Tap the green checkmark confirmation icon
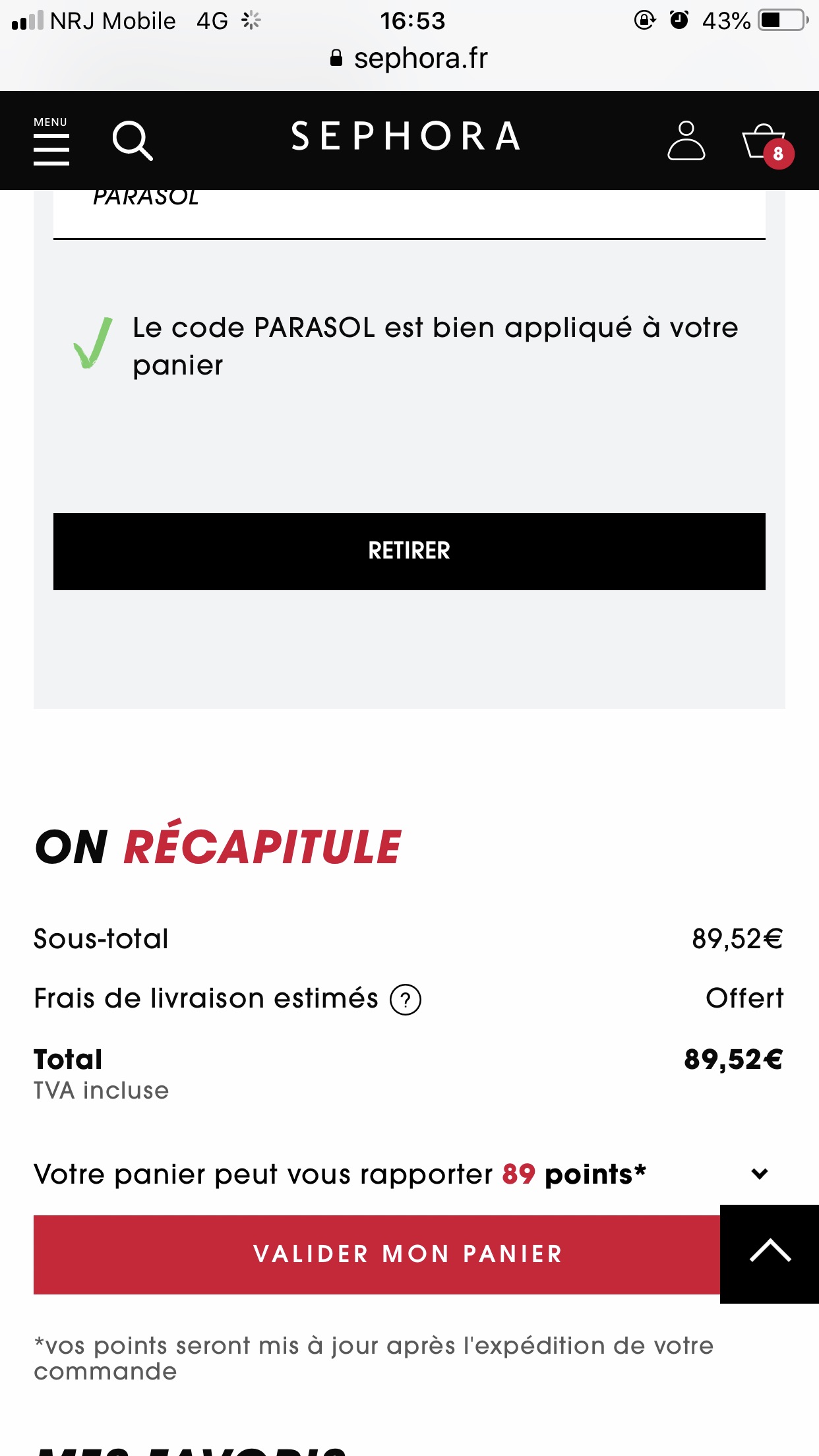This screenshot has width=819, height=1456. pyautogui.click(x=93, y=343)
